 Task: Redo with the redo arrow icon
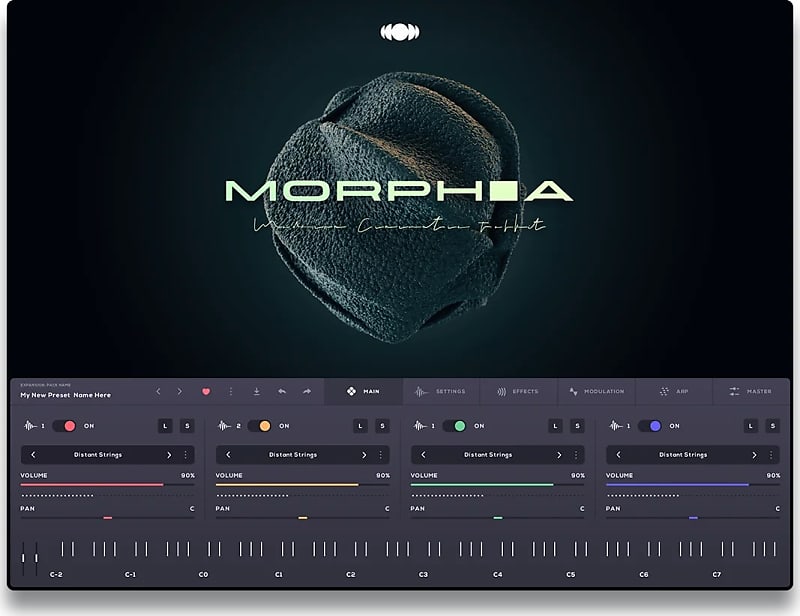click(x=306, y=391)
